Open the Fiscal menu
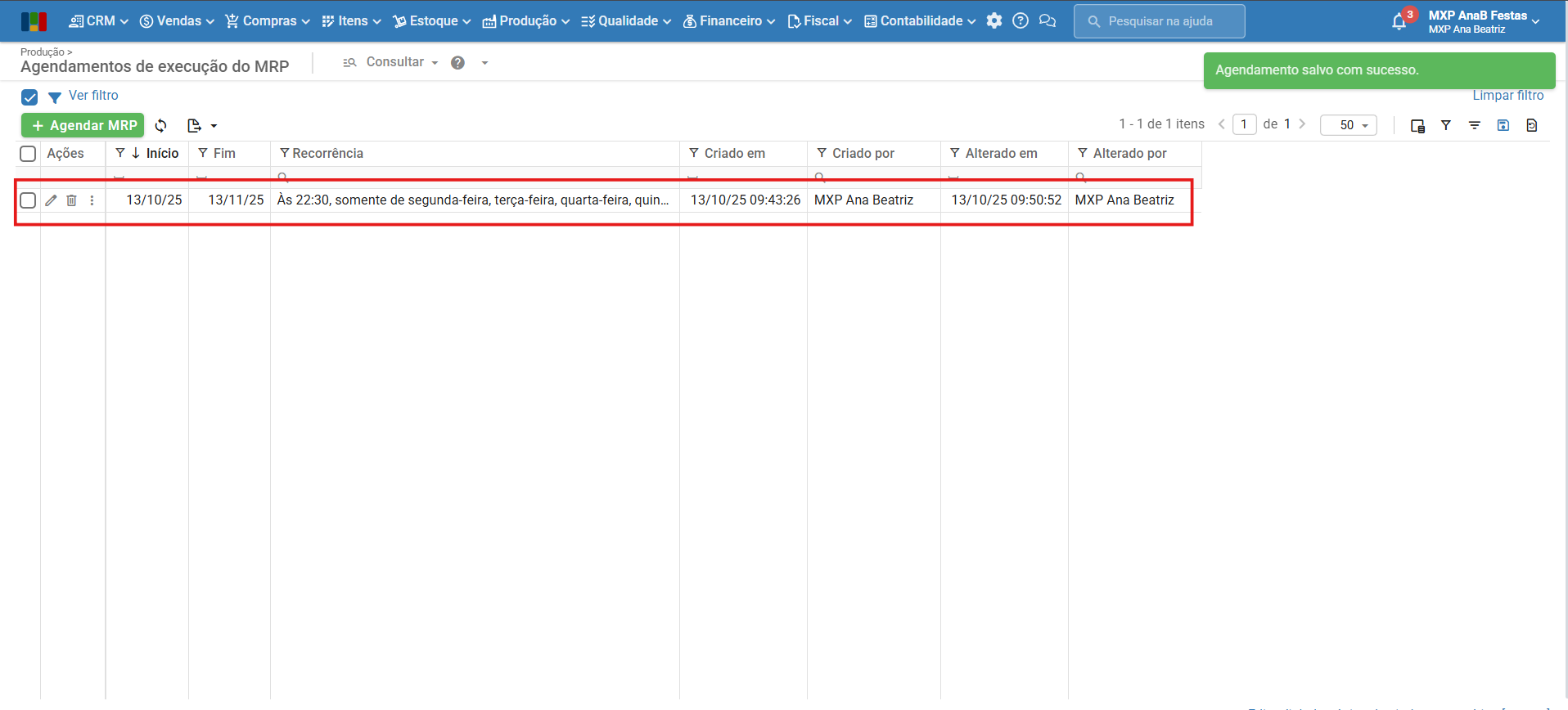 point(819,21)
